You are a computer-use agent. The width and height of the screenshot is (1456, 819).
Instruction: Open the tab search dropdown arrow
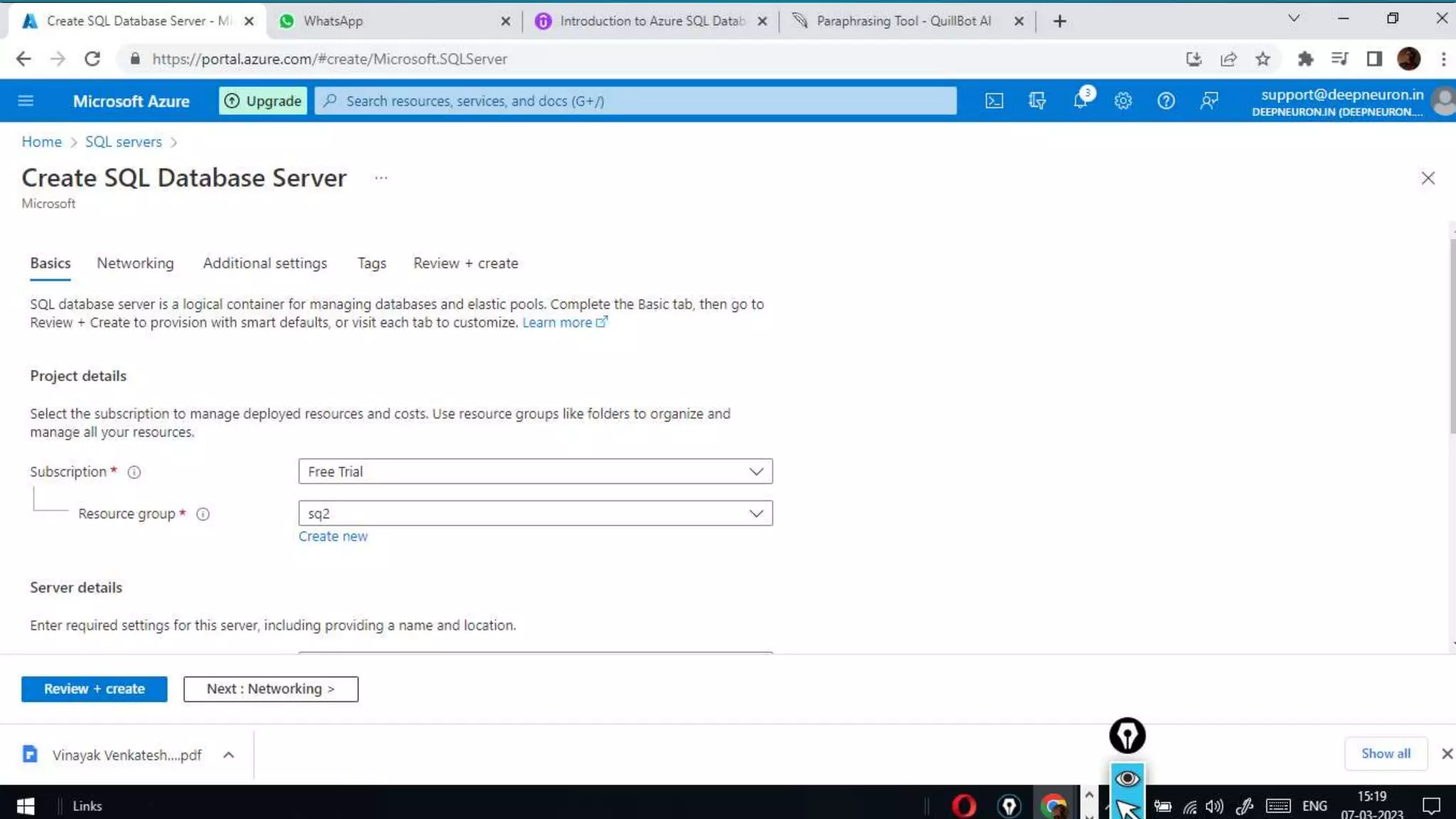click(1293, 18)
